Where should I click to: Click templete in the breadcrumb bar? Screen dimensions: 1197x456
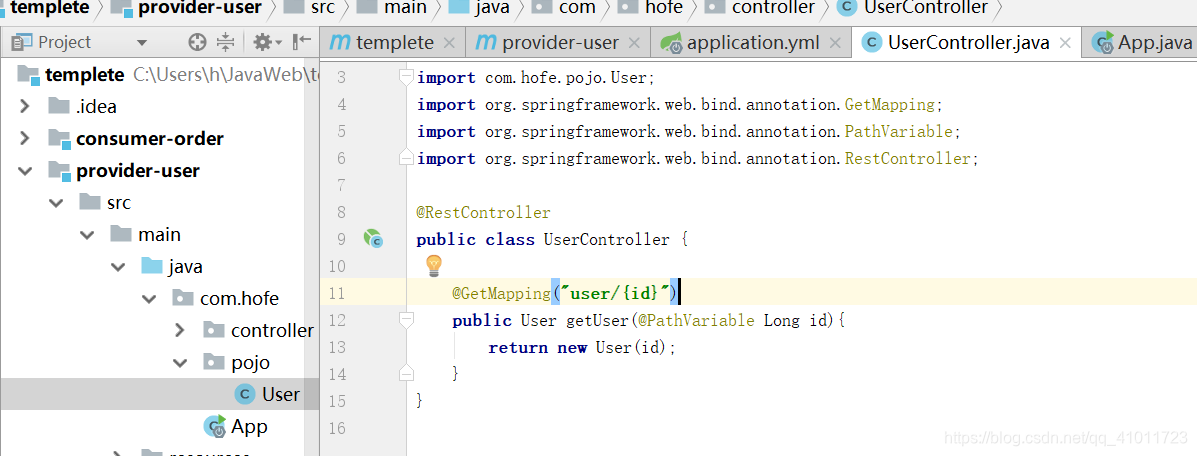[50, 8]
